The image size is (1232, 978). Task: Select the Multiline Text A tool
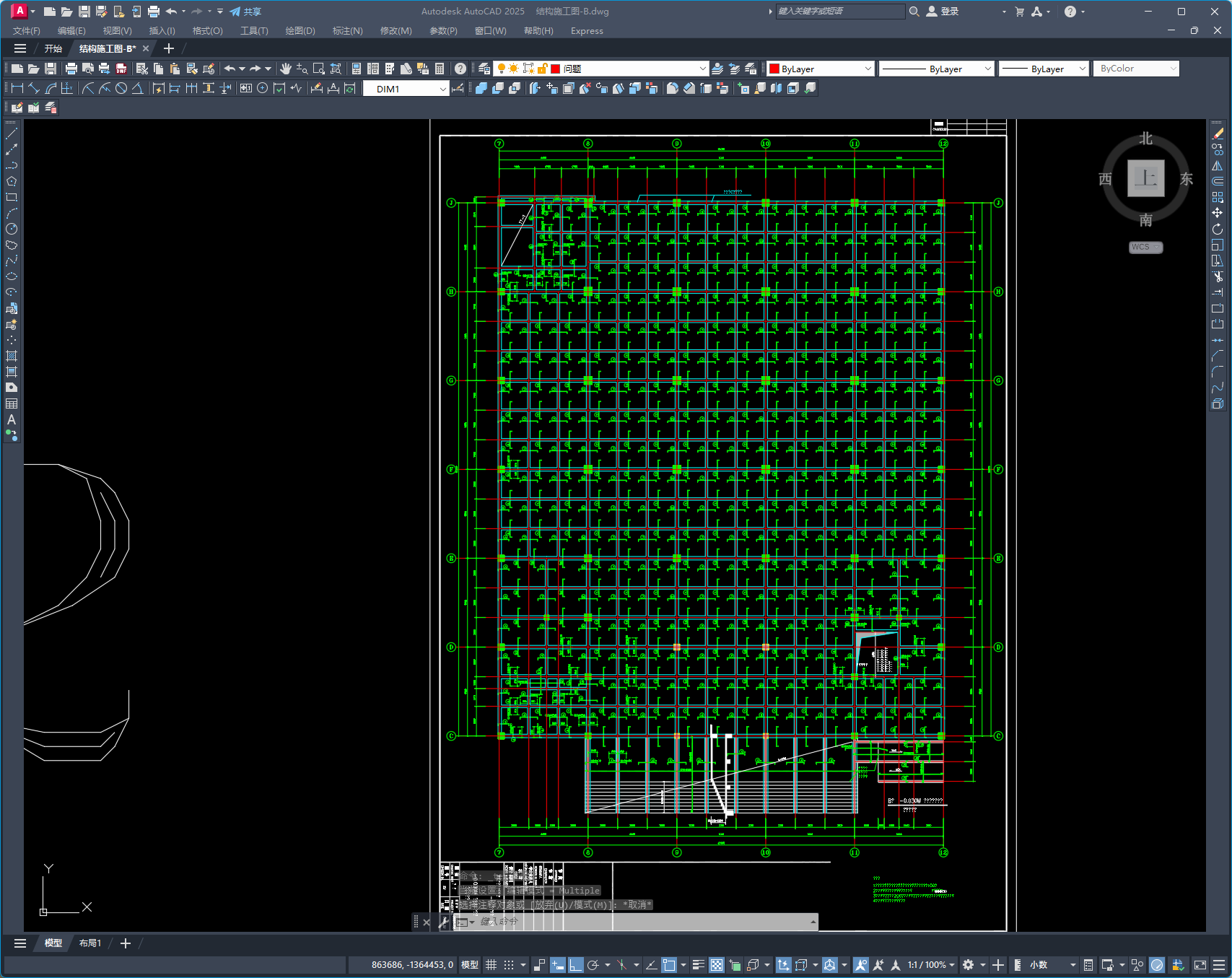pos(12,419)
